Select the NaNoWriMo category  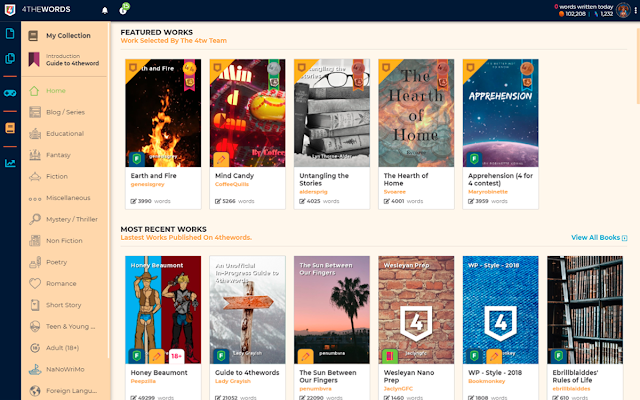64,369
